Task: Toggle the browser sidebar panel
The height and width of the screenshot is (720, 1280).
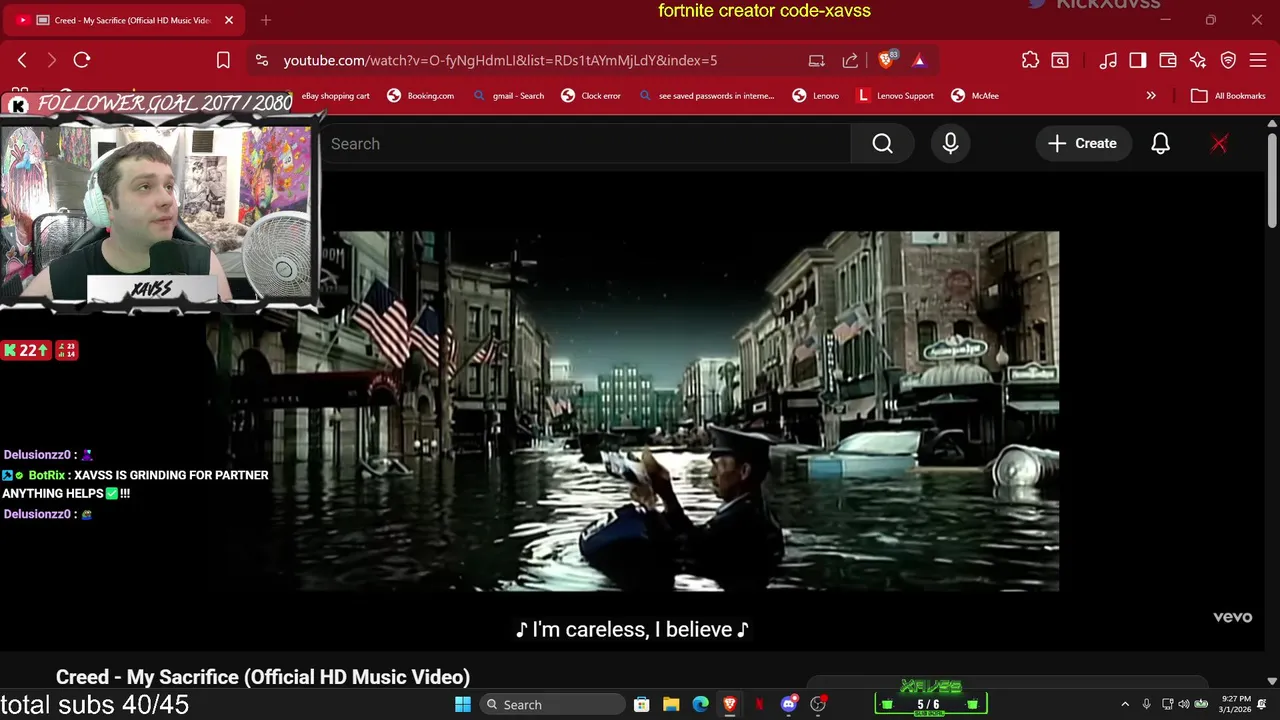Action: coord(1138,60)
